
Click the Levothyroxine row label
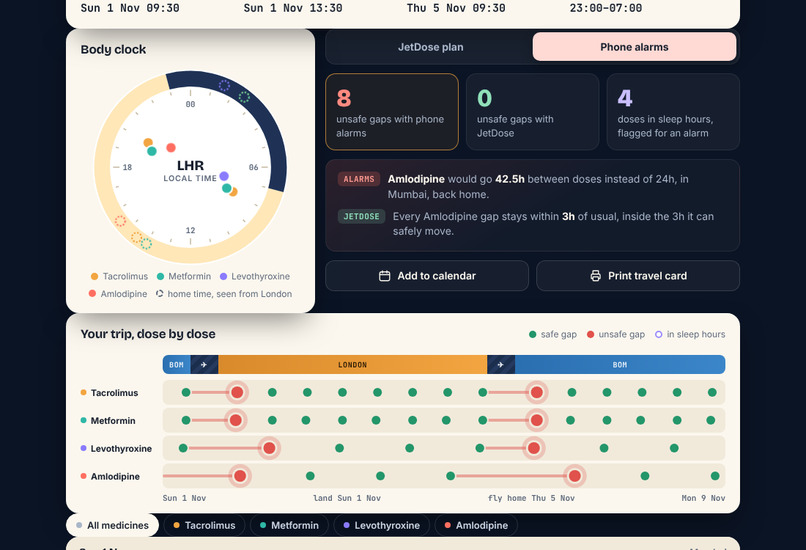(x=116, y=448)
